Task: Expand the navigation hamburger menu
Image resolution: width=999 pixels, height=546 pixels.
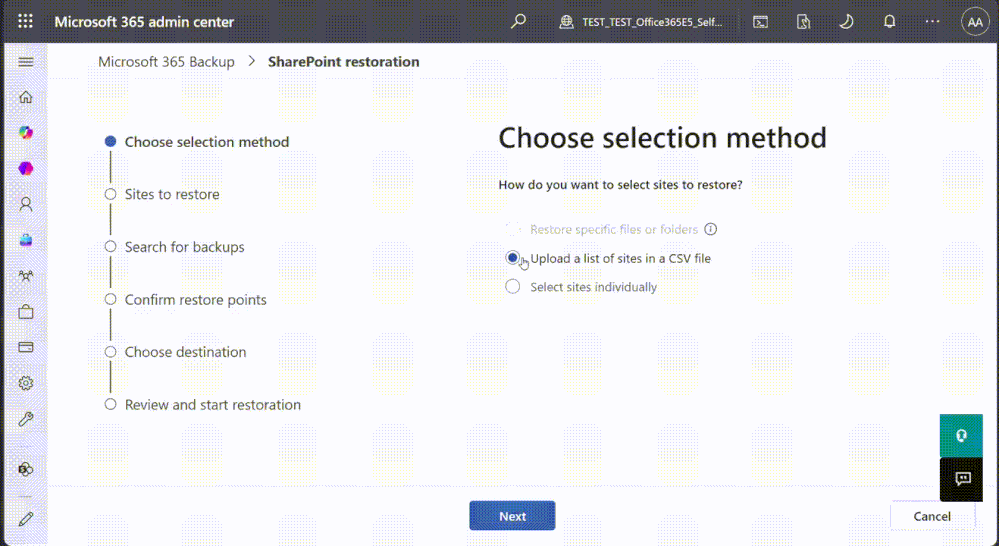Action: point(26,62)
